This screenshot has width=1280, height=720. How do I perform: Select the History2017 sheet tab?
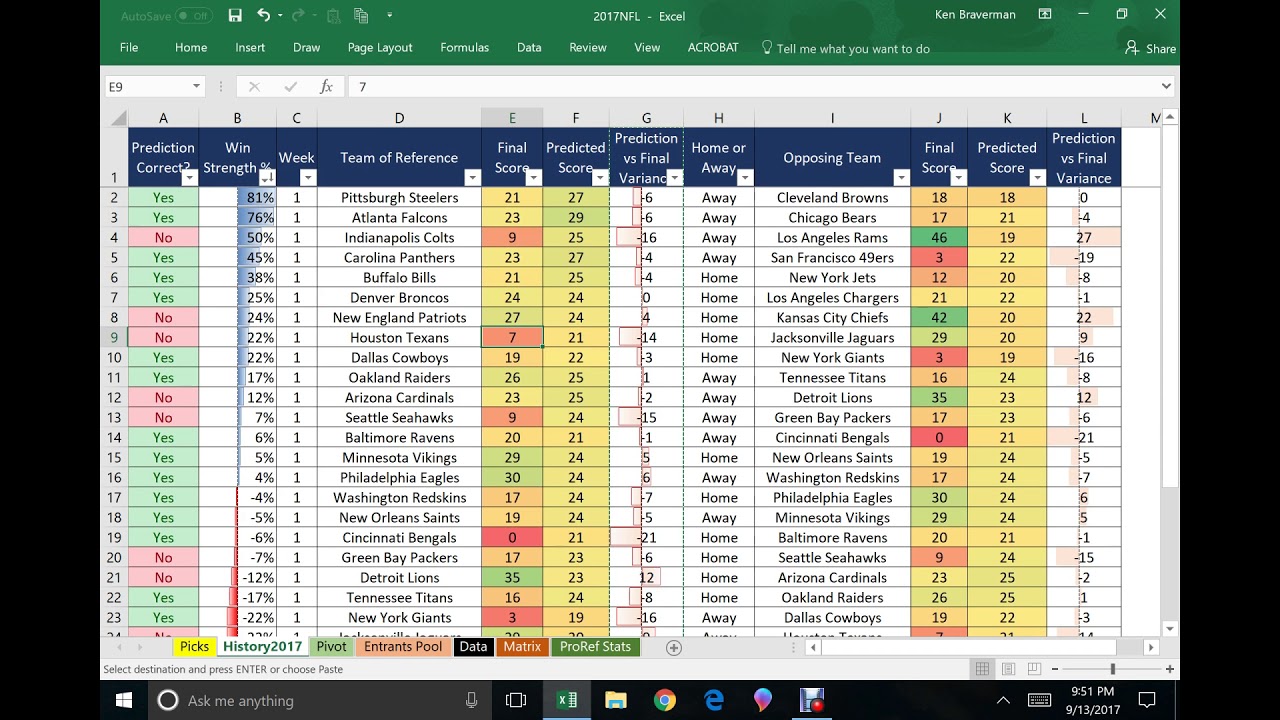[262, 647]
